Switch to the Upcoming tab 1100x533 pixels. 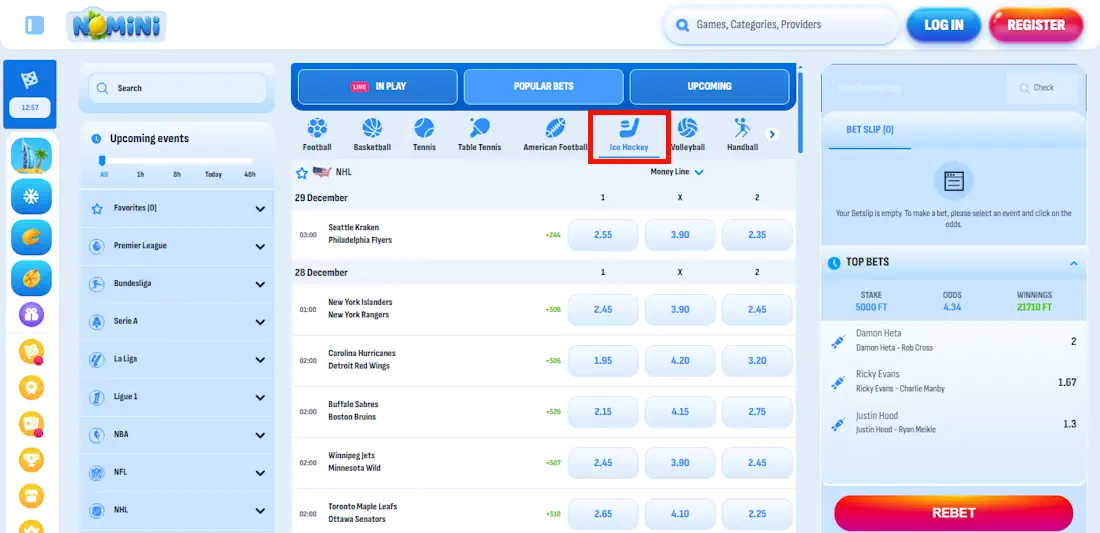click(709, 87)
